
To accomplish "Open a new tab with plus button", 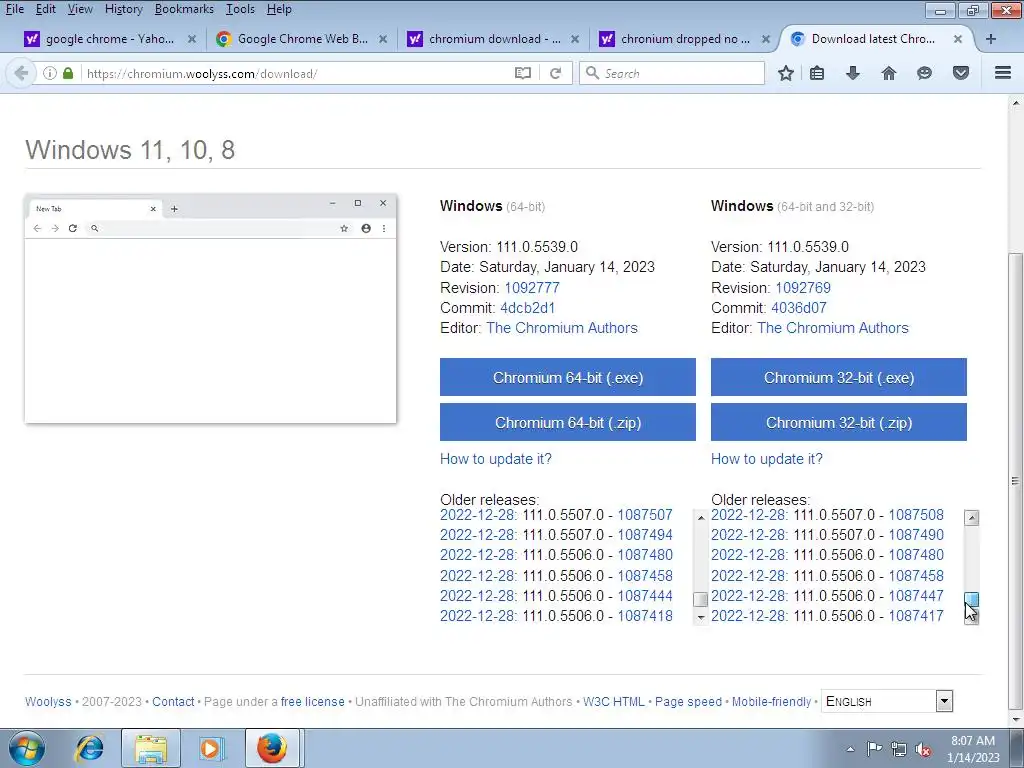I will click(x=991, y=39).
